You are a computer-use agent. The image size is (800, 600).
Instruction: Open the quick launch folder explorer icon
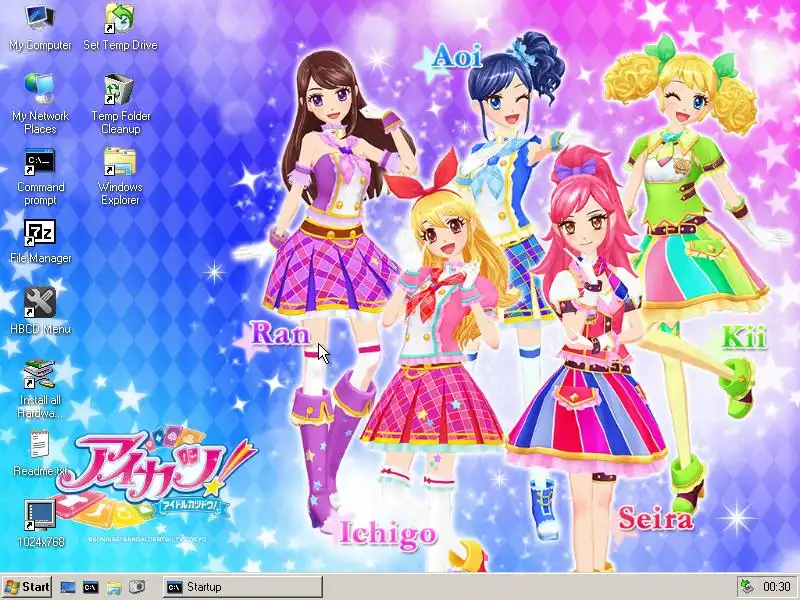114,587
